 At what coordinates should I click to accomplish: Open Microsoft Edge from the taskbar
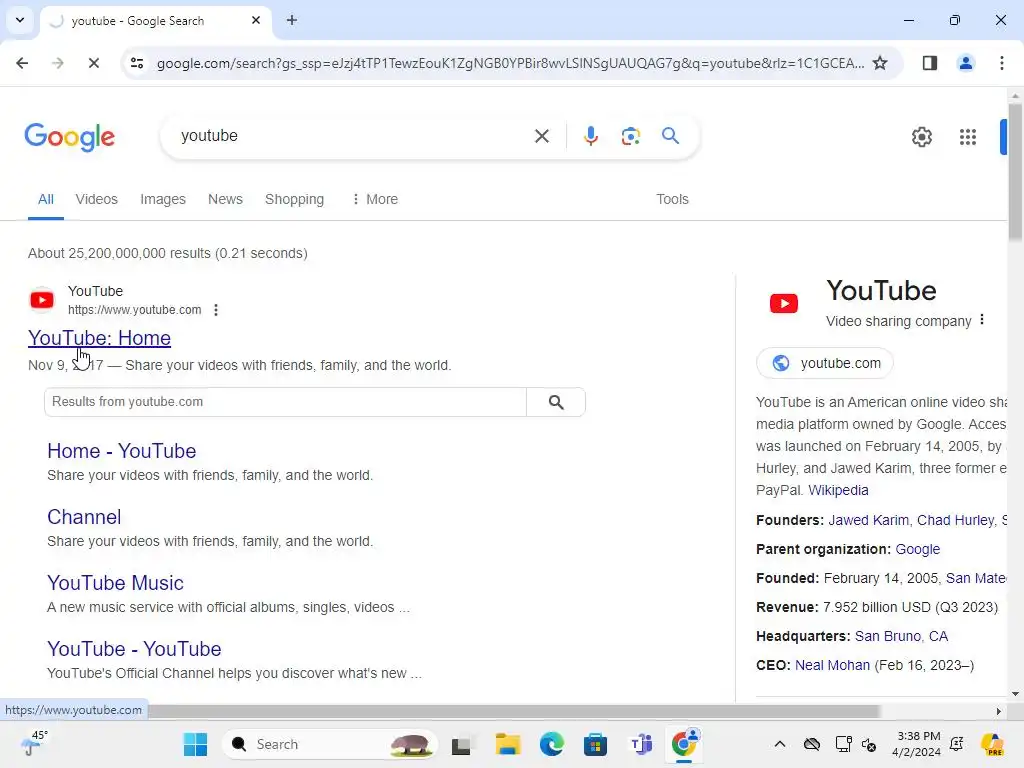[x=552, y=744]
